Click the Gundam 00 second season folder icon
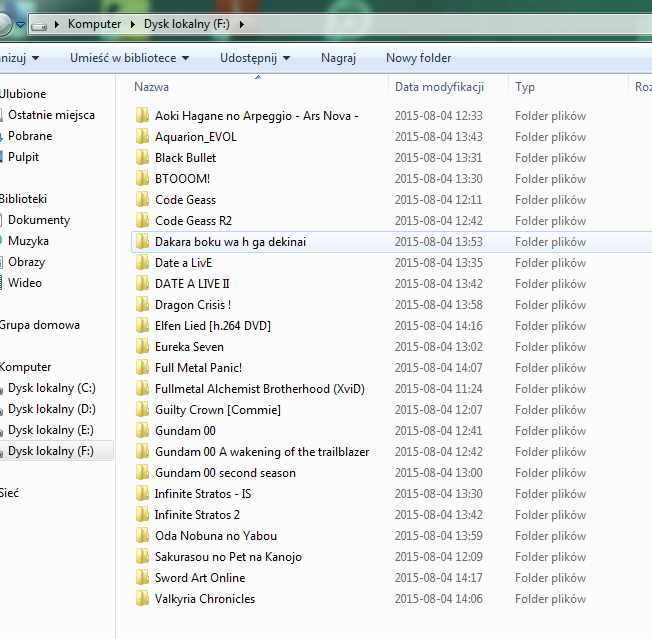Image resolution: width=652 pixels, height=639 pixels. [142, 472]
